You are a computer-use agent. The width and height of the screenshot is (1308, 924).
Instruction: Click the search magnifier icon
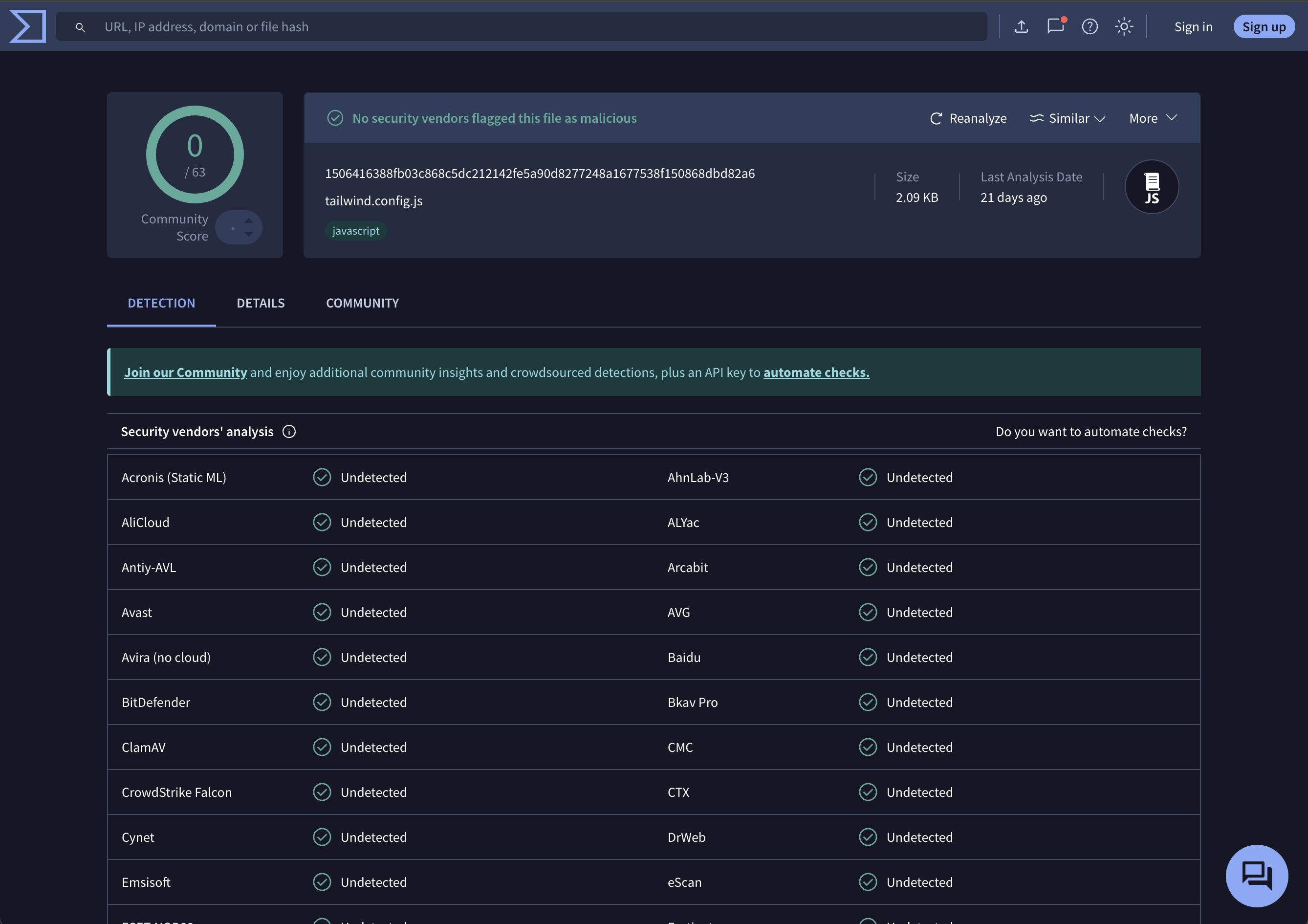80,27
